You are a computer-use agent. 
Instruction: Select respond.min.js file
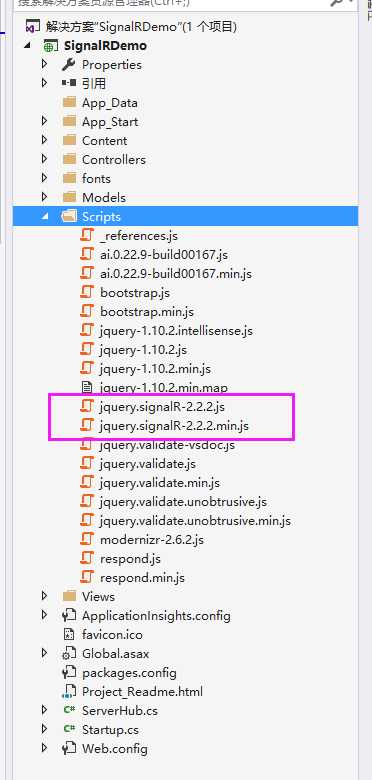pos(142,578)
